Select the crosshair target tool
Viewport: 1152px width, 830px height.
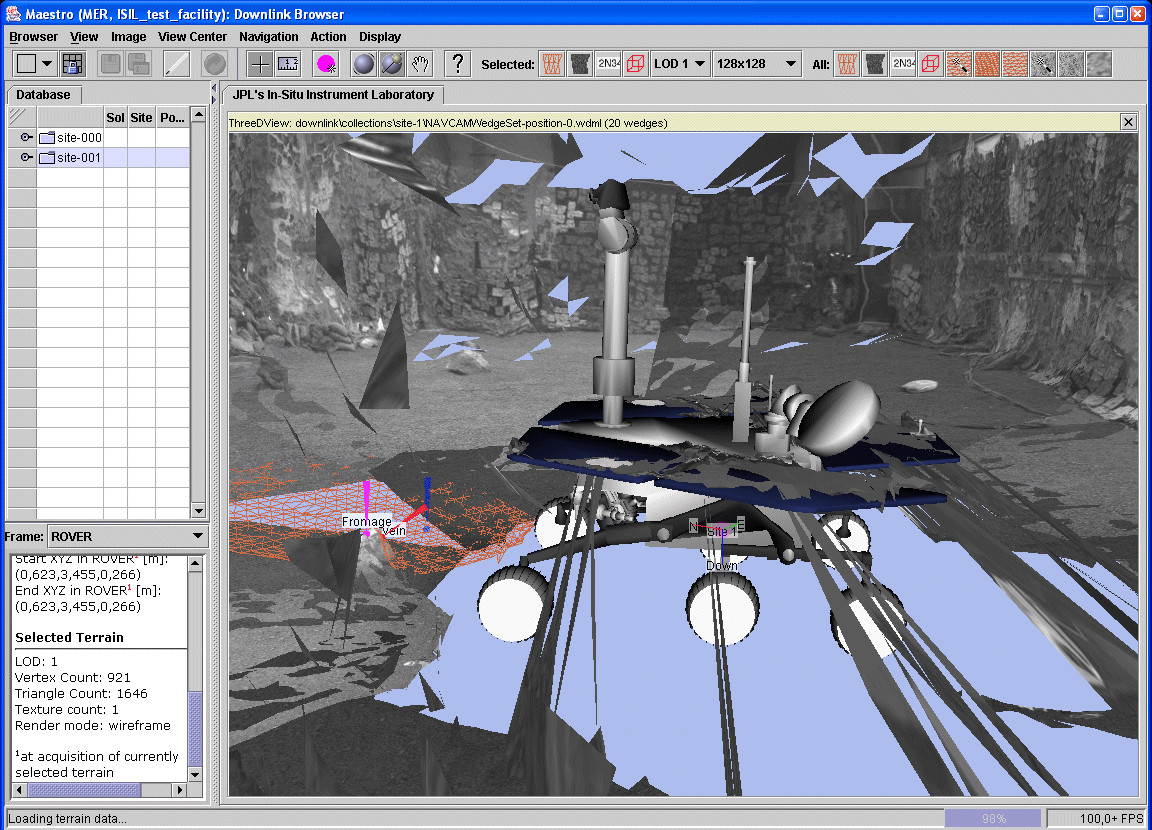[x=260, y=64]
